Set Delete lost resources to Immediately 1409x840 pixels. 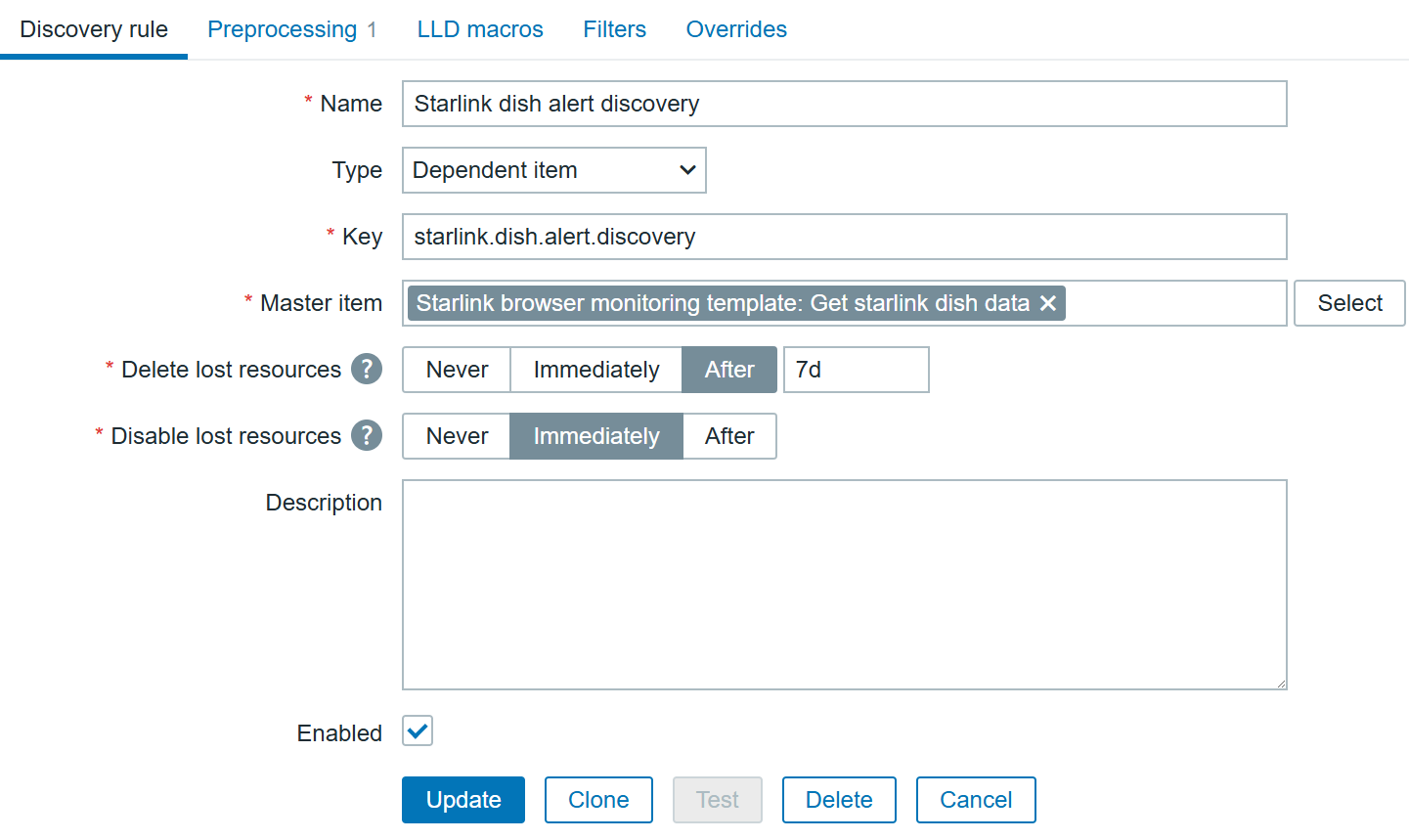[595, 370]
